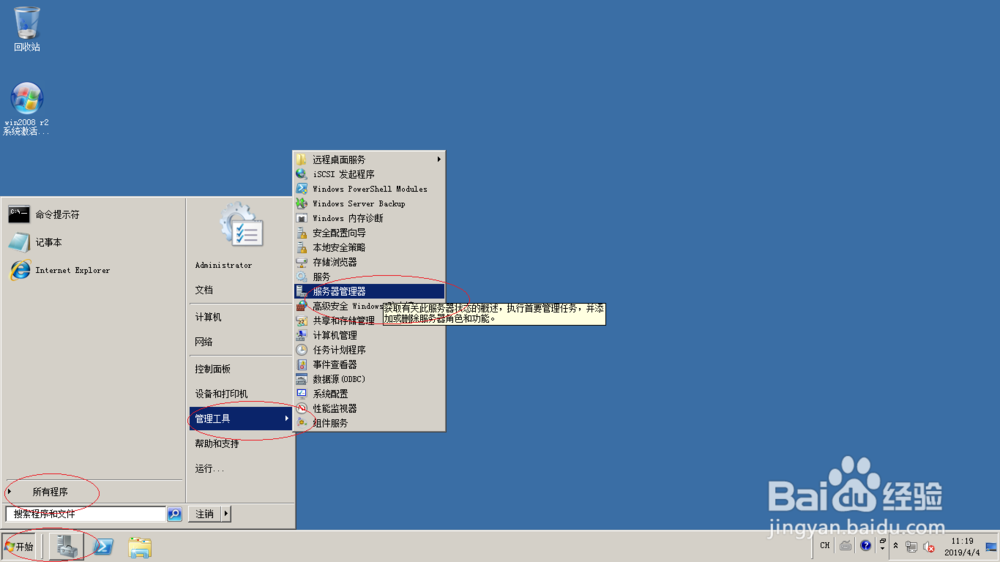The image size is (1000, 562).
Task: Click the clock showing 11:19
Action: pyautogui.click(x=962, y=547)
